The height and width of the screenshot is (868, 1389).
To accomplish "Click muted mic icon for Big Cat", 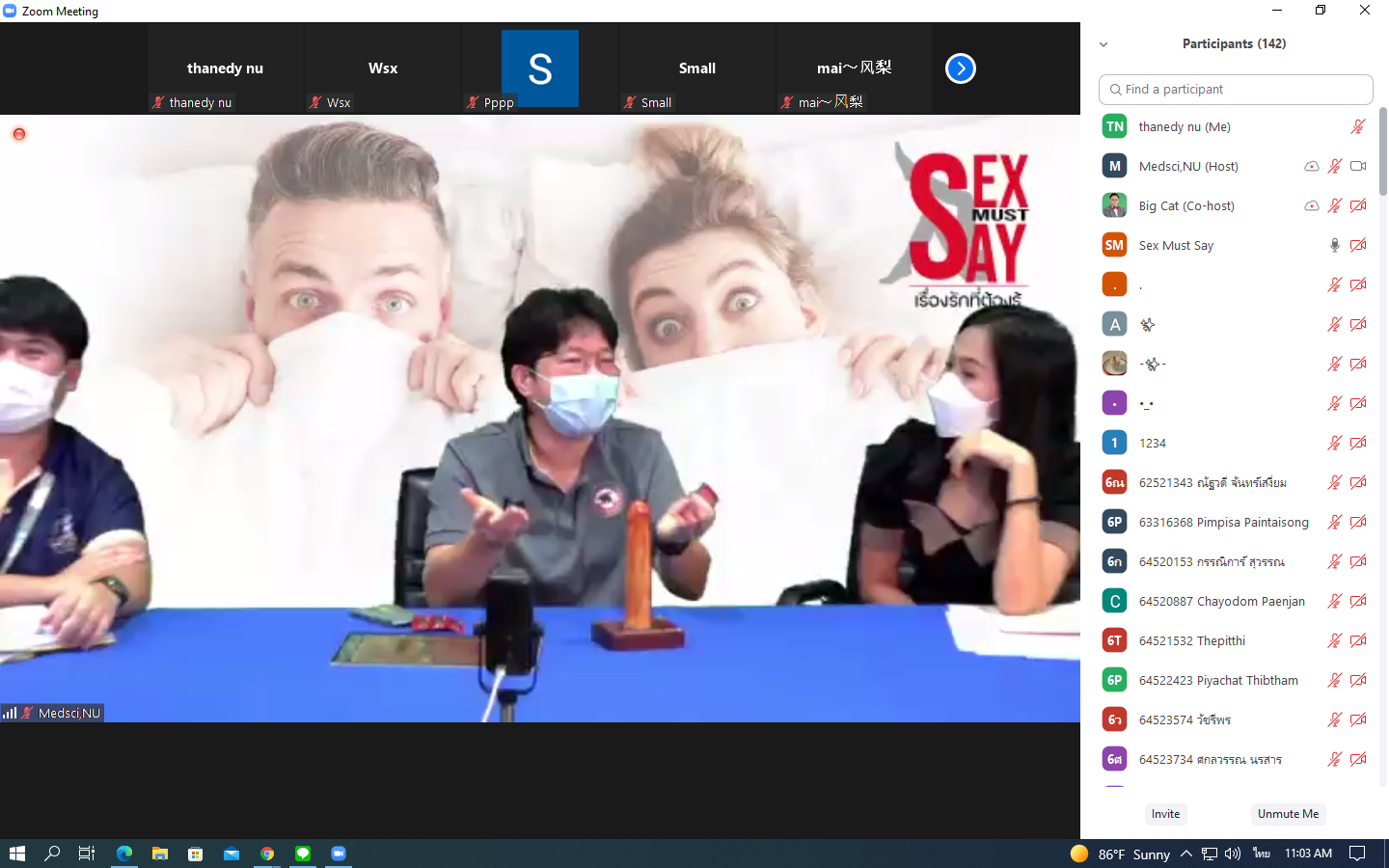I will coord(1334,205).
